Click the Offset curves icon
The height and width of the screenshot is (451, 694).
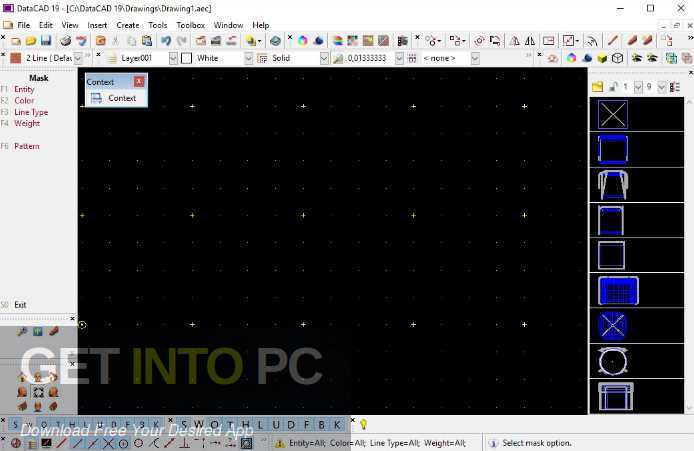pos(592,41)
